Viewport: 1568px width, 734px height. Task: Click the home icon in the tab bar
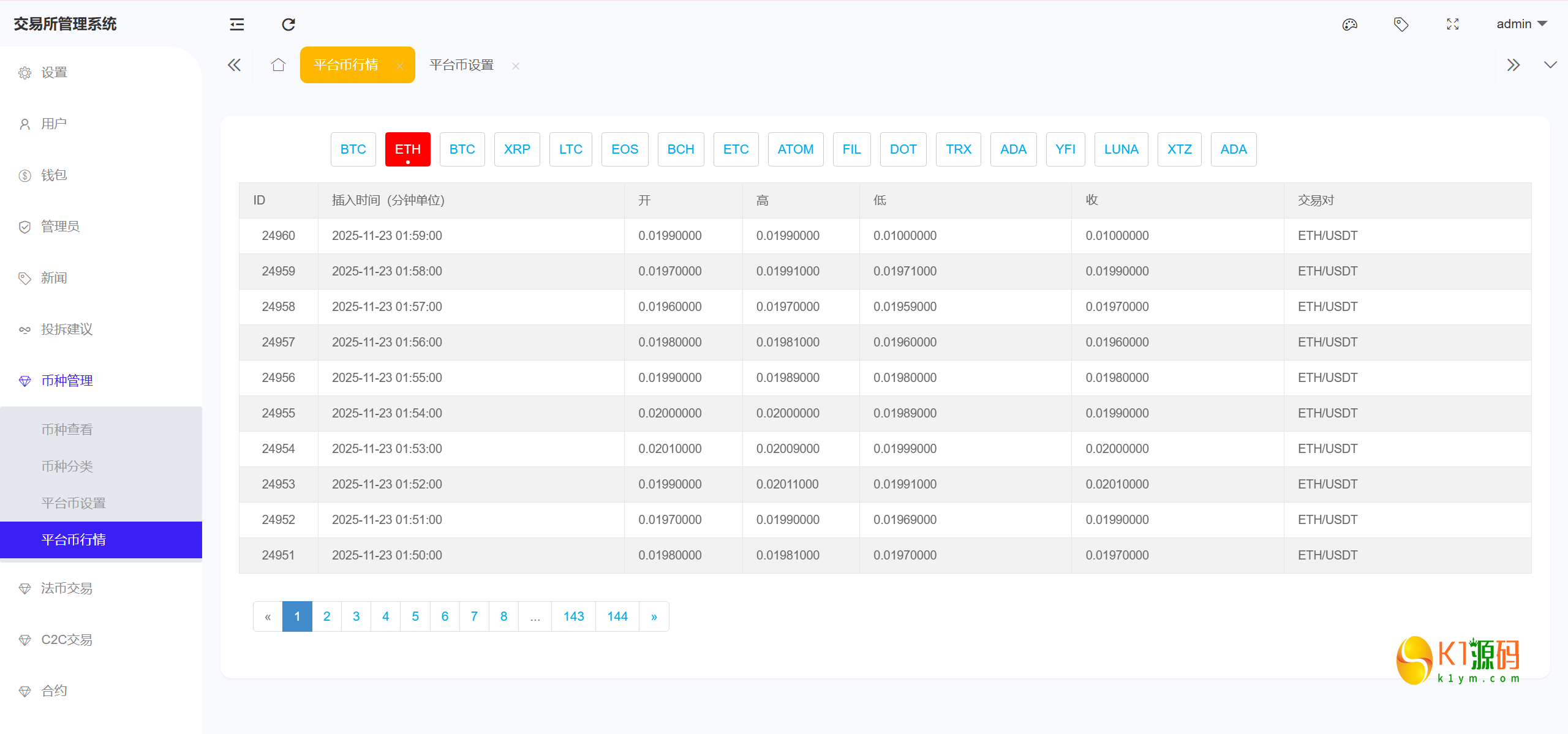(x=278, y=65)
